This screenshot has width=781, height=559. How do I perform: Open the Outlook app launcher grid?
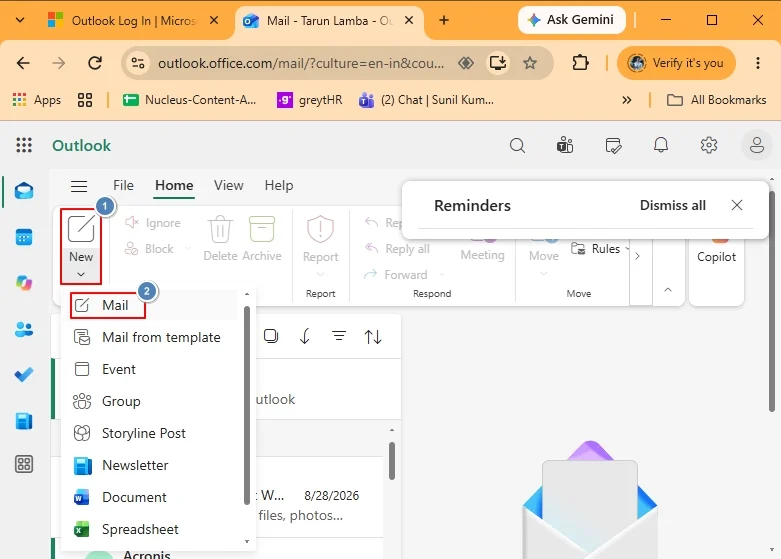(24, 145)
